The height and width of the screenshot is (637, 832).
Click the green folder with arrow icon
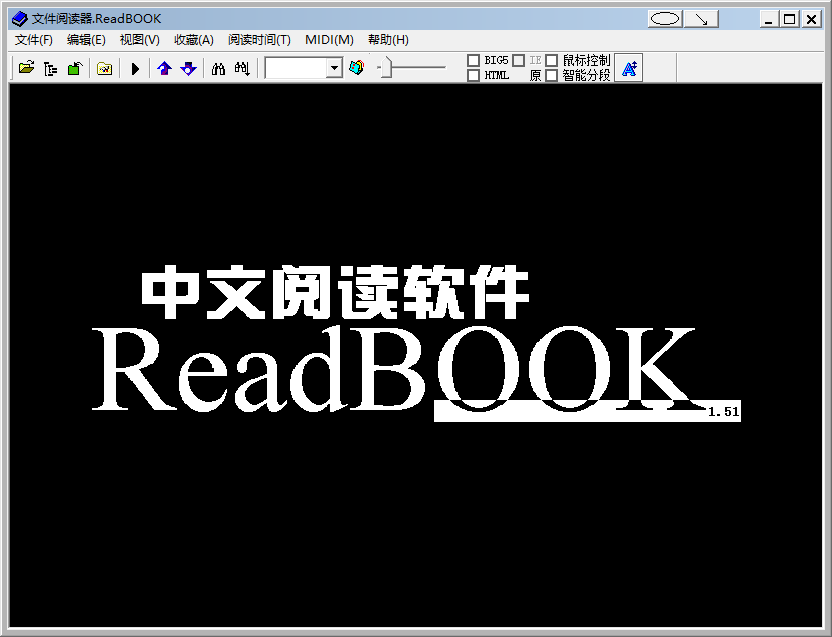pos(75,68)
